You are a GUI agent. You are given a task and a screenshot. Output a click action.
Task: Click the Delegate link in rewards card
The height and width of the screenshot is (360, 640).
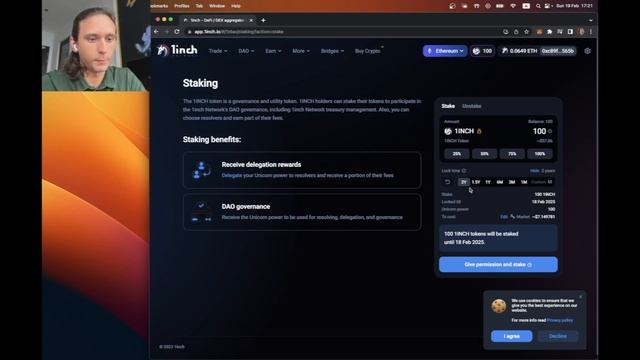tap(231, 176)
